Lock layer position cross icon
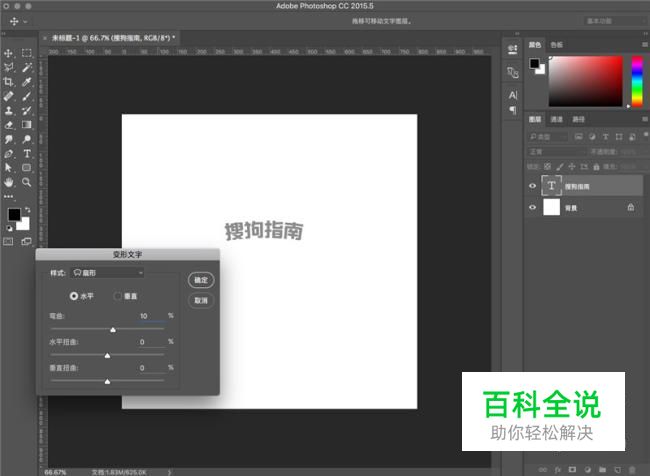 (x=572, y=166)
